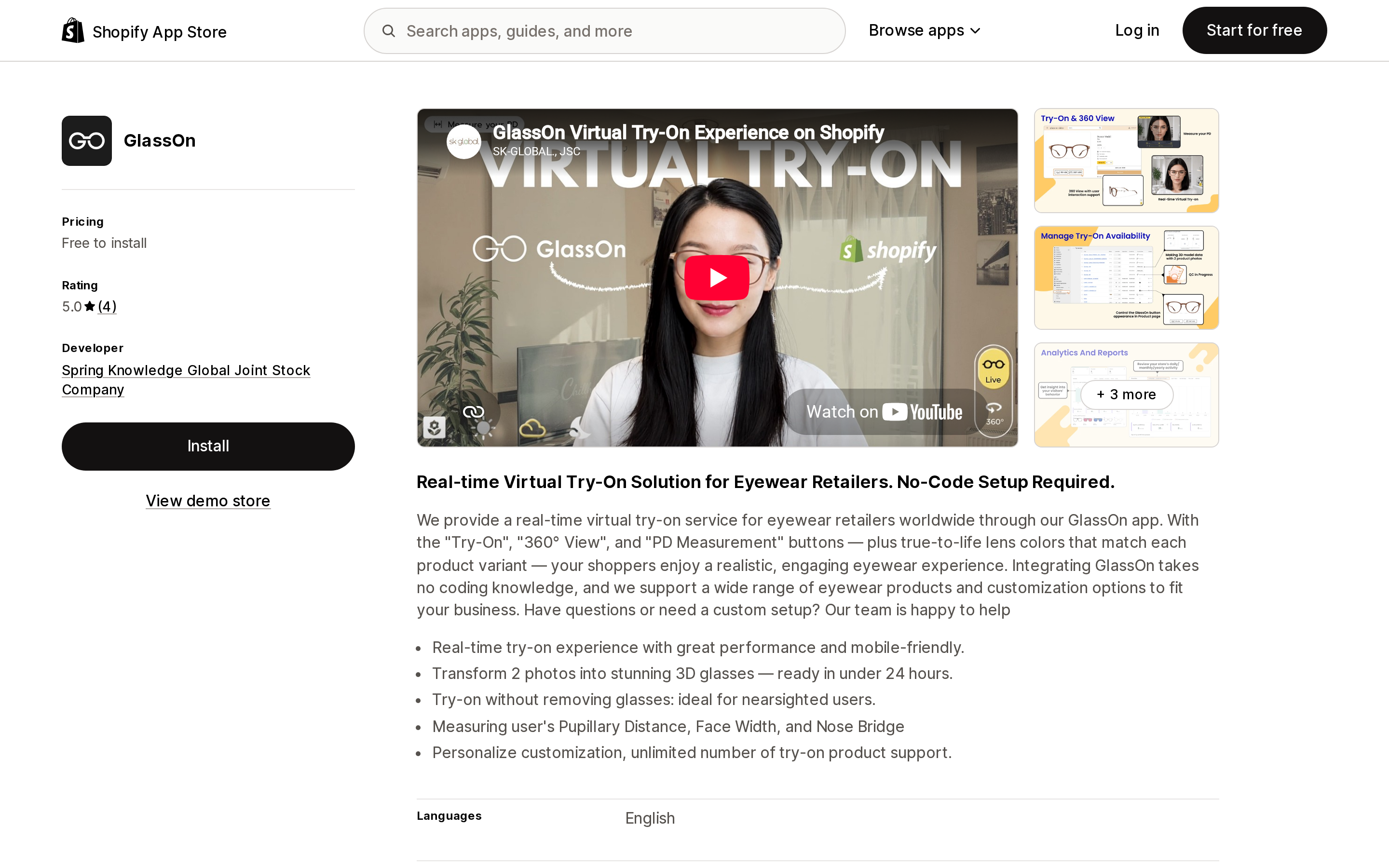Click the + 3 more screenshots button
Image resolution: width=1389 pixels, height=868 pixels.
(1126, 394)
